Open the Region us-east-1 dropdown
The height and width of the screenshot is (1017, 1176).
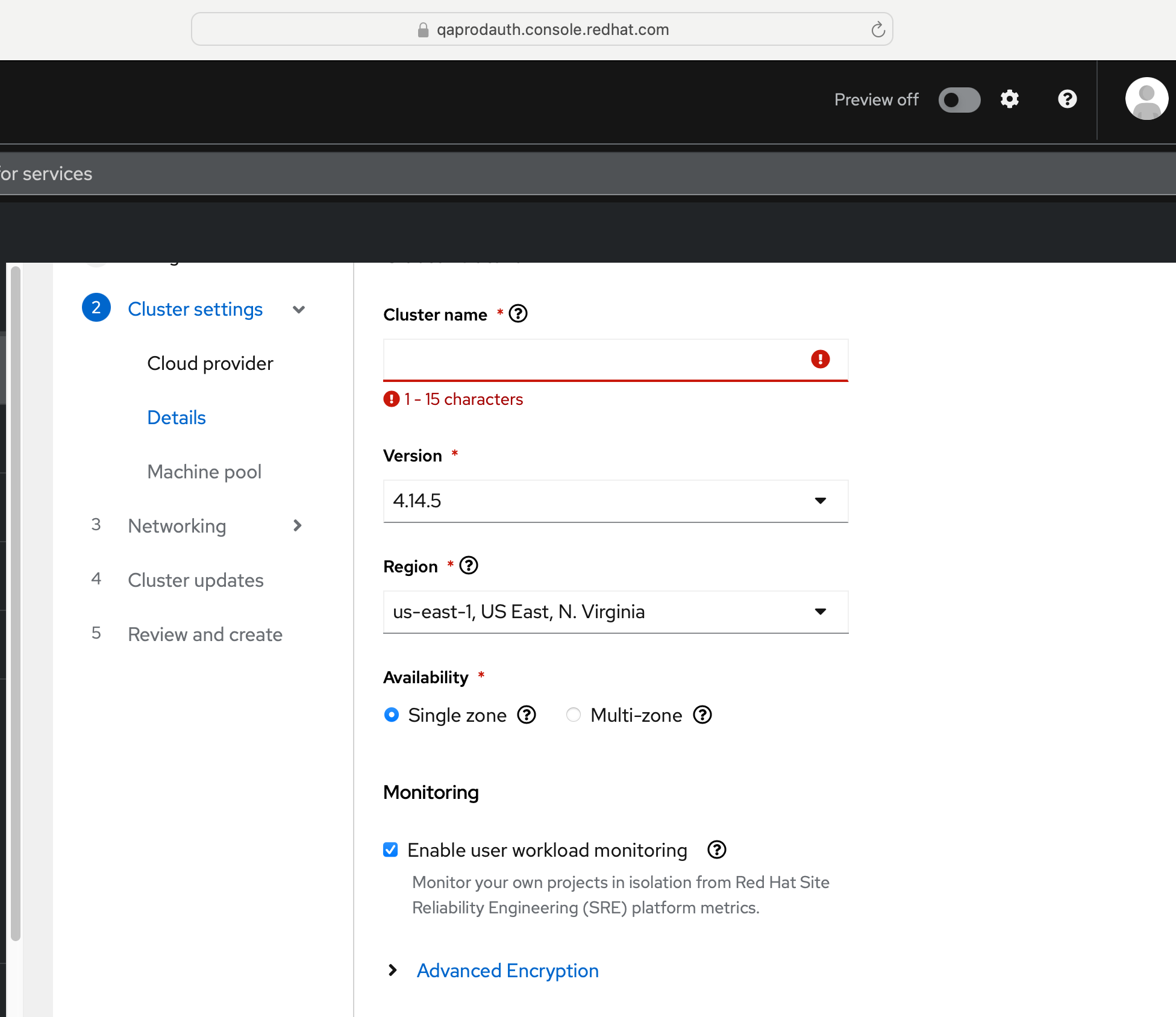pos(615,612)
